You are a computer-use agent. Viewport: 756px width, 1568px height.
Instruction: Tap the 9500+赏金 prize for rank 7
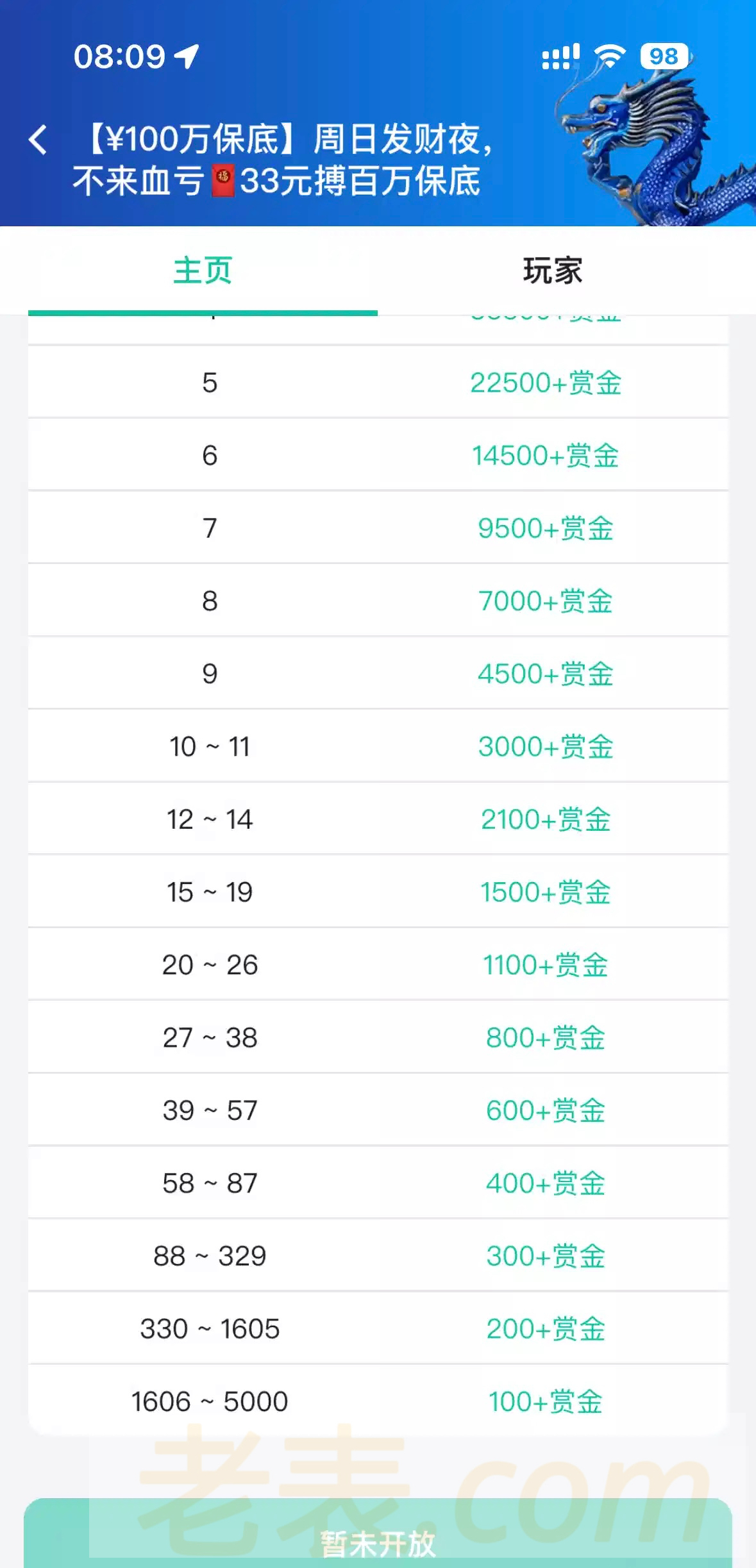(x=546, y=528)
